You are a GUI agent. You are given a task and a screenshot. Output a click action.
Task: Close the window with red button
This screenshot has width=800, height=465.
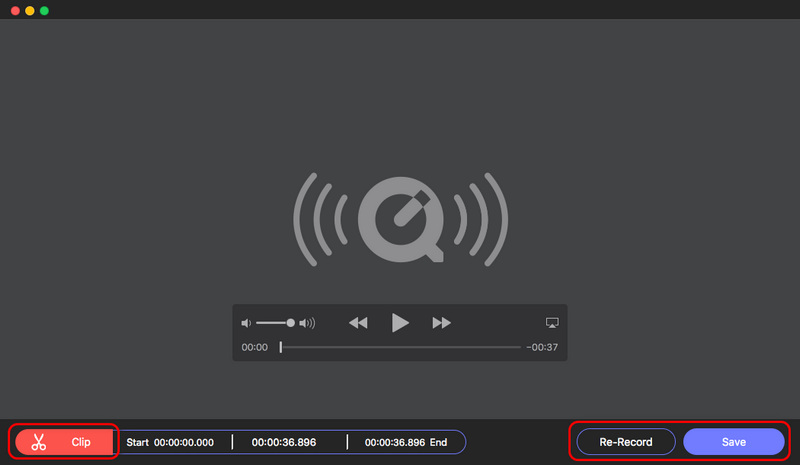(x=15, y=11)
